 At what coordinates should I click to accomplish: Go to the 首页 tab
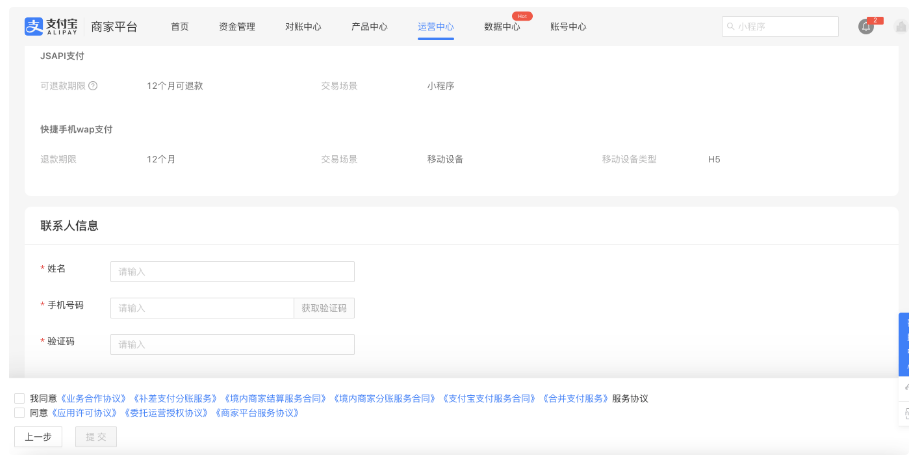click(x=180, y=26)
